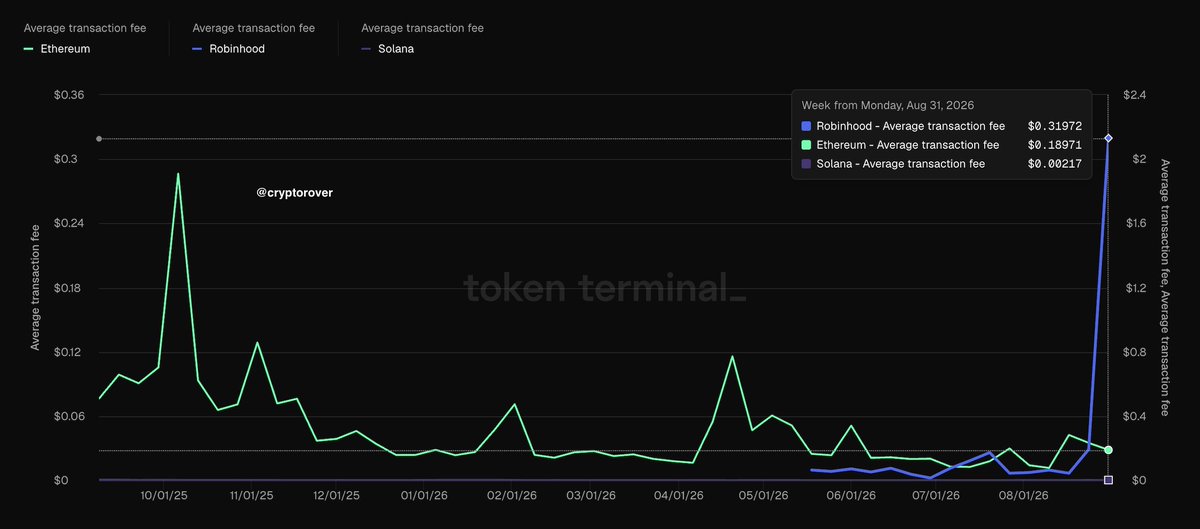
Task: Click the 01/01/26 x-axis date label
Action: [x=424, y=495]
